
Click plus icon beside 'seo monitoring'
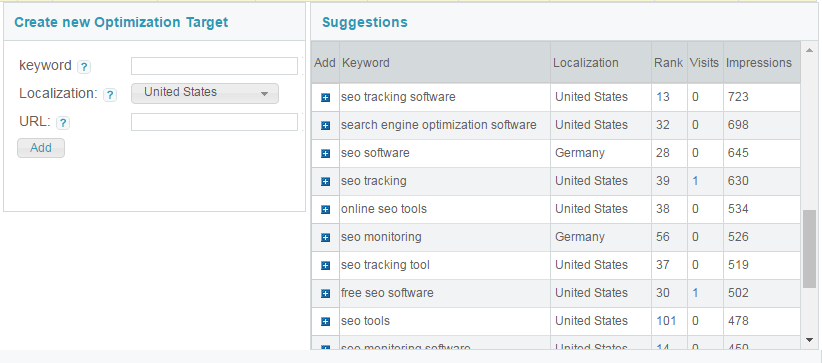coord(325,238)
